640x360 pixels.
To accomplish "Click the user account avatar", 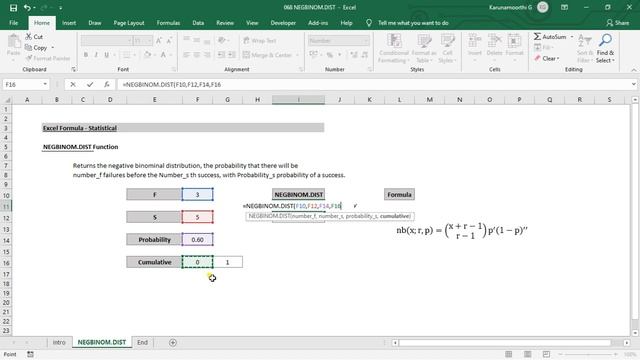I will 542,7.
